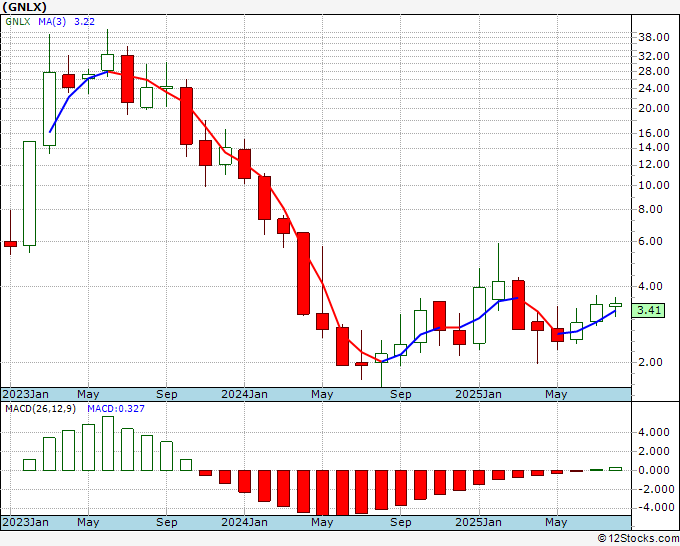Click the 10.00 price axis label
680x546 pixels.
coord(654,185)
